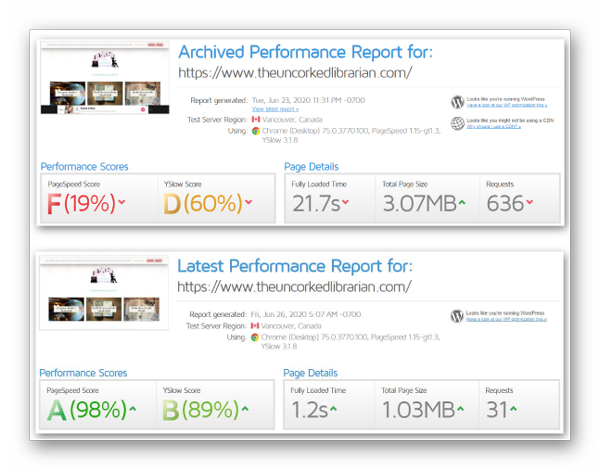Click green up arrow beside A(98%) score

(x=133, y=409)
